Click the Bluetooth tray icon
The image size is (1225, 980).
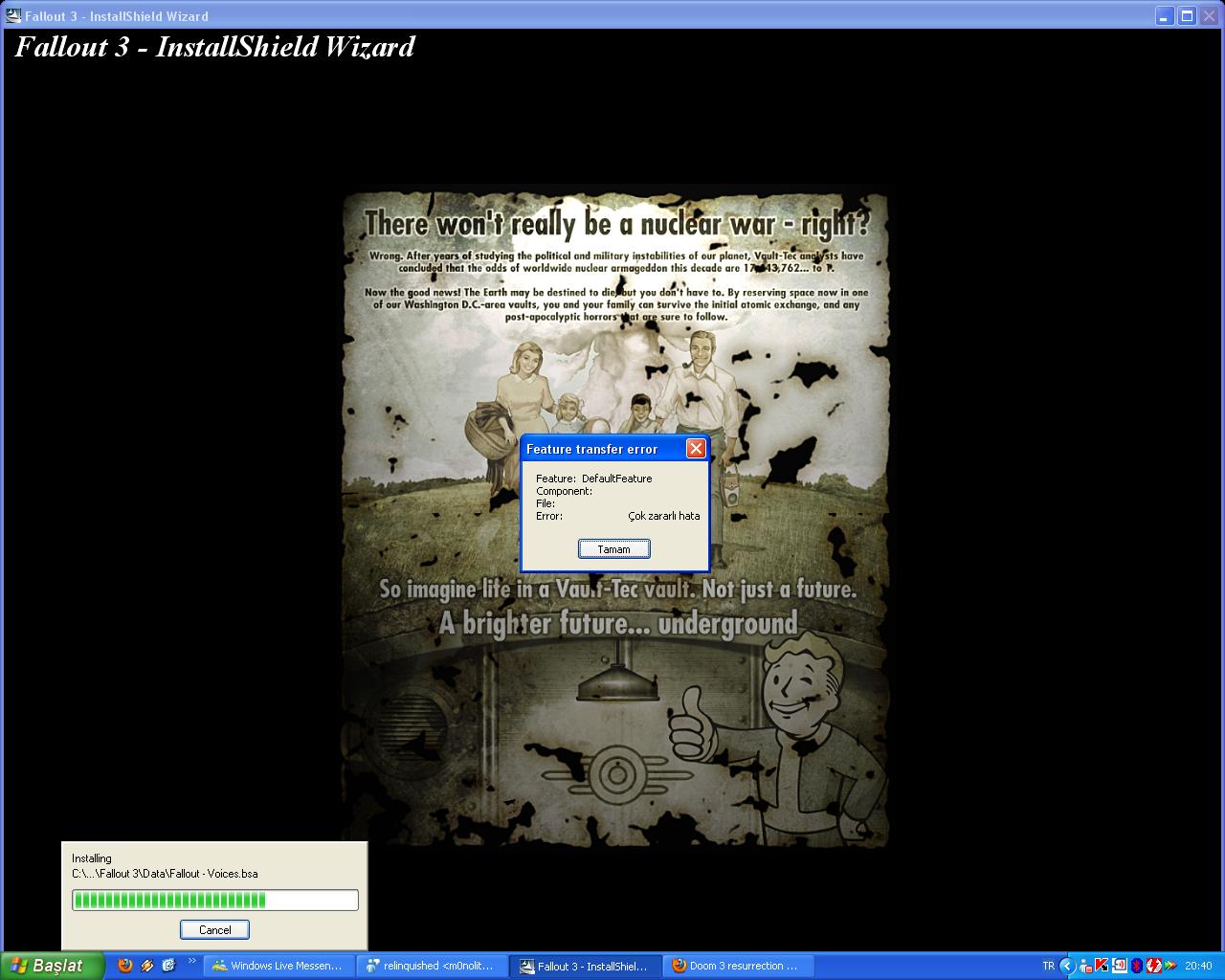(1137, 966)
